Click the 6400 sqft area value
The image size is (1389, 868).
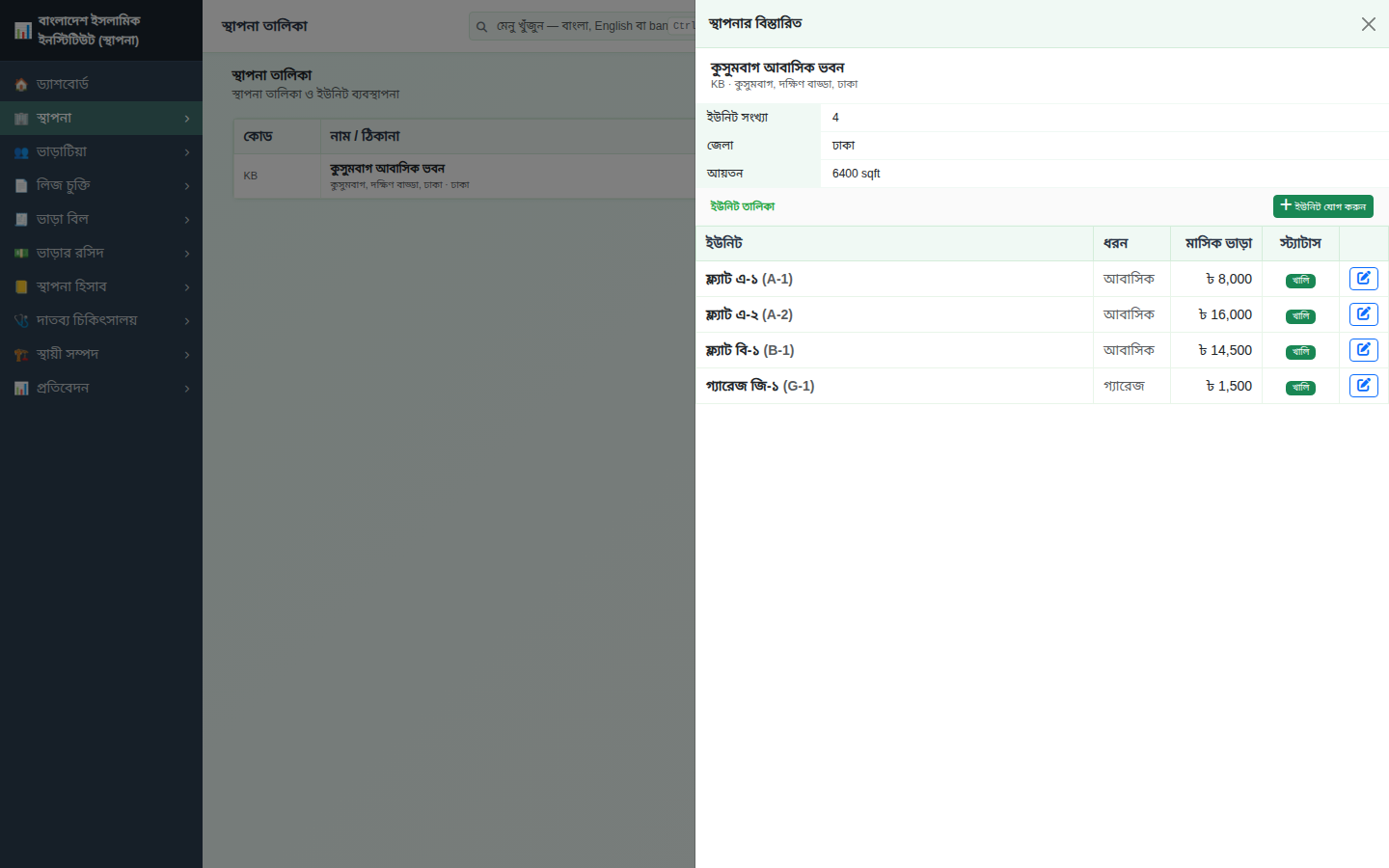(x=857, y=174)
